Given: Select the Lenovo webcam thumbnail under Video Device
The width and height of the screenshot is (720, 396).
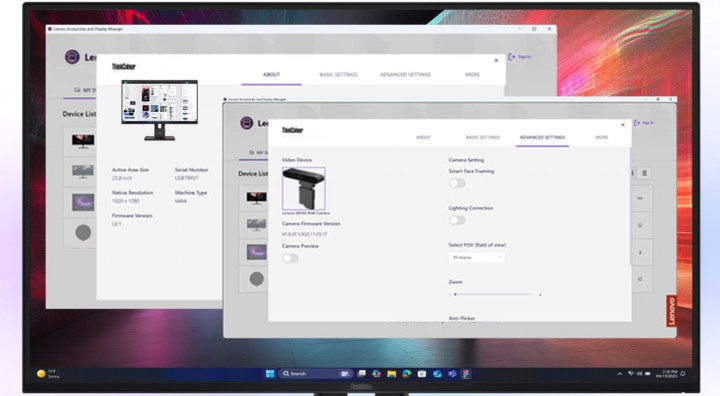Looking at the screenshot, I should (x=304, y=189).
